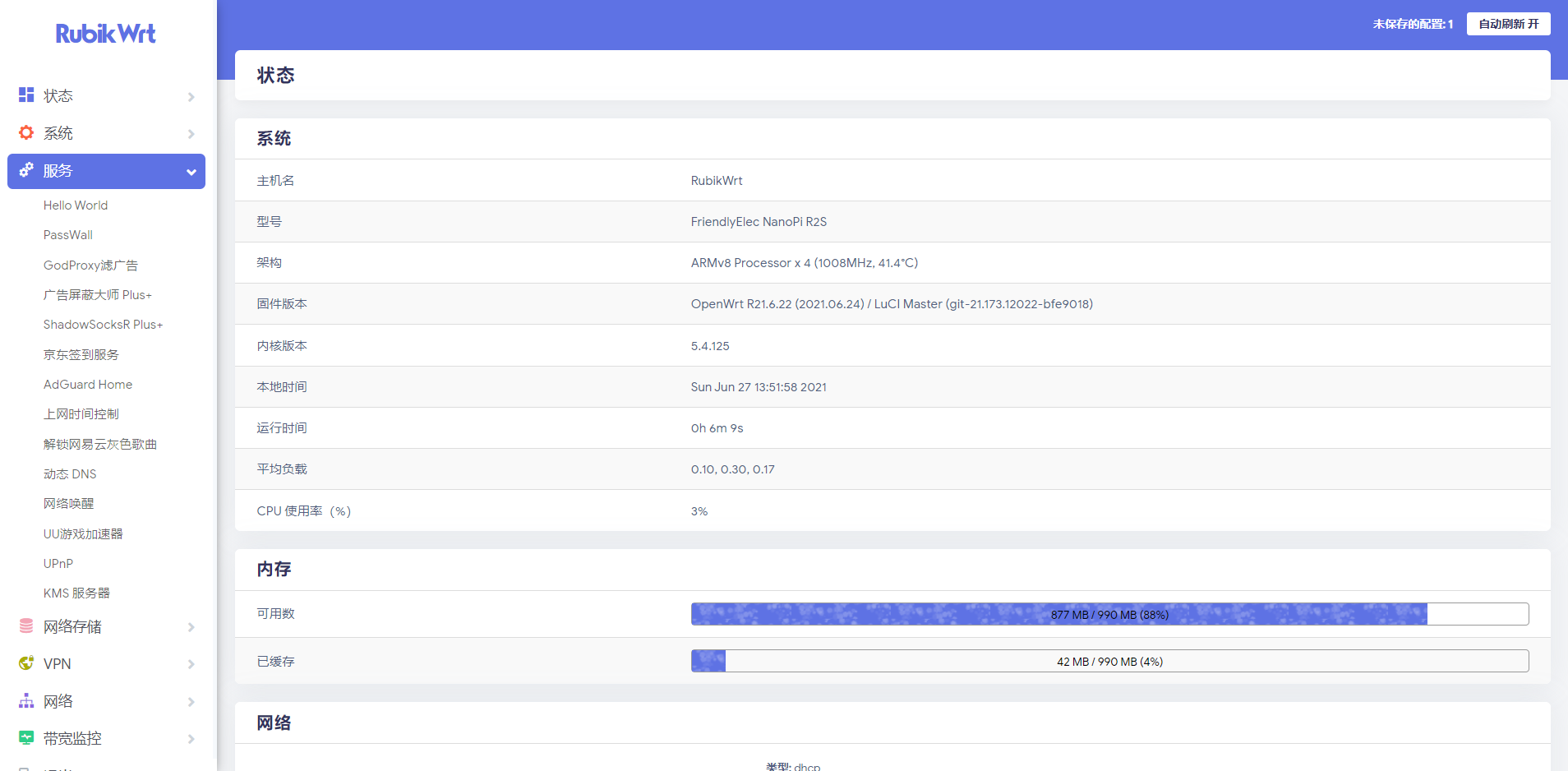This screenshot has height=771, width=1568.
Task: Select AdGuard Home from sidebar
Action: click(x=87, y=384)
